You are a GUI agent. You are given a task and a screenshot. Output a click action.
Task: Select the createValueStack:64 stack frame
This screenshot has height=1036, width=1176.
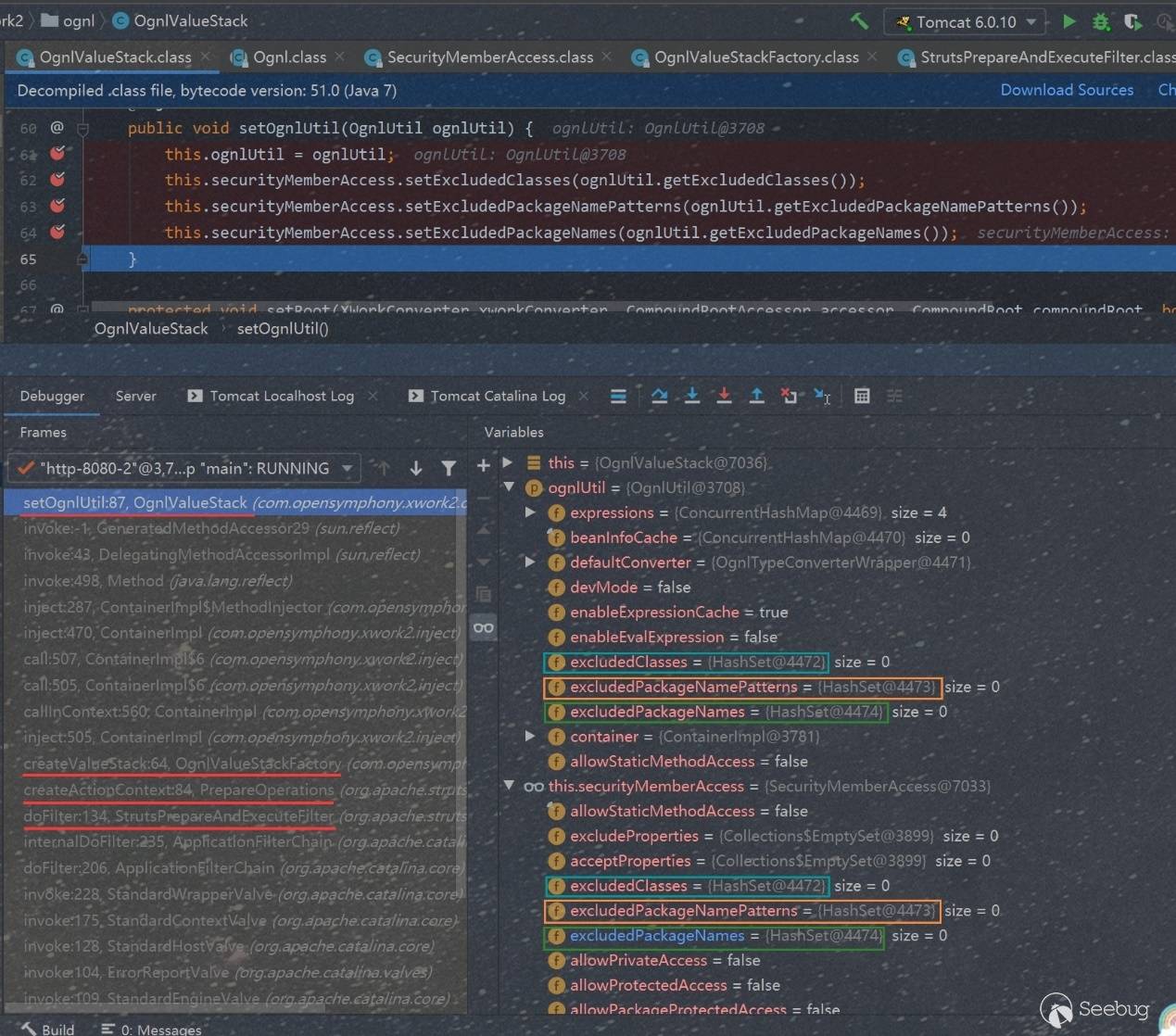(182, 764)
